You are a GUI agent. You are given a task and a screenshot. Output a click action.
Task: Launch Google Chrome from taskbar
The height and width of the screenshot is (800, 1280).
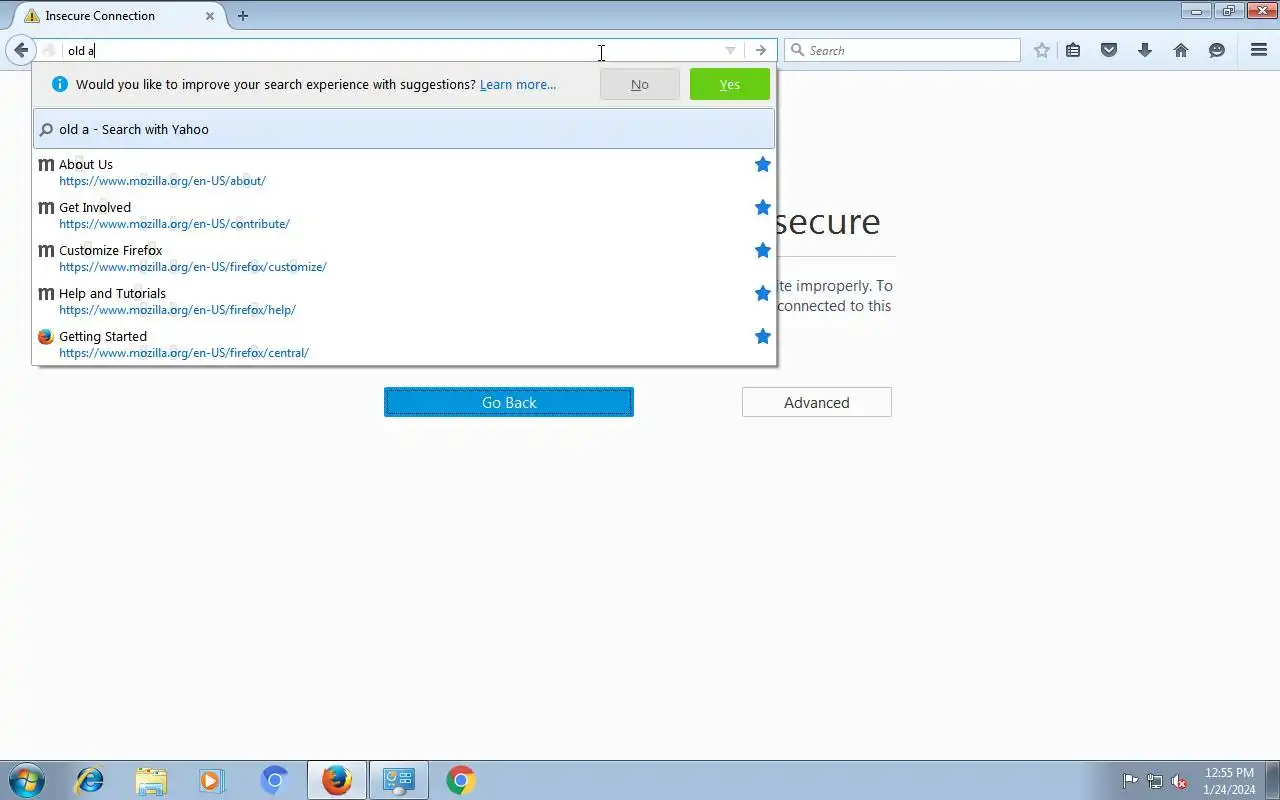(x=461, y=780)
